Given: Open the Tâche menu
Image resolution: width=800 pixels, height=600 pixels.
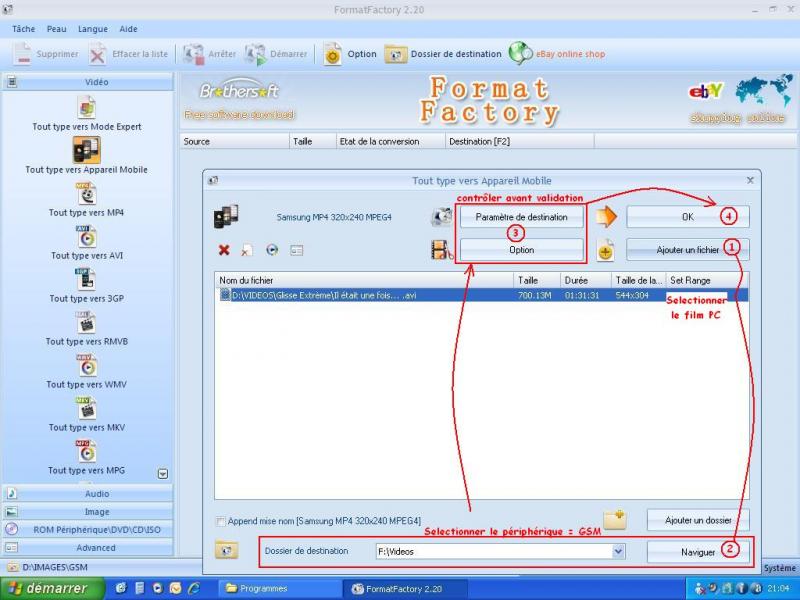Looking at the screenshot, I should pos(23,29).
